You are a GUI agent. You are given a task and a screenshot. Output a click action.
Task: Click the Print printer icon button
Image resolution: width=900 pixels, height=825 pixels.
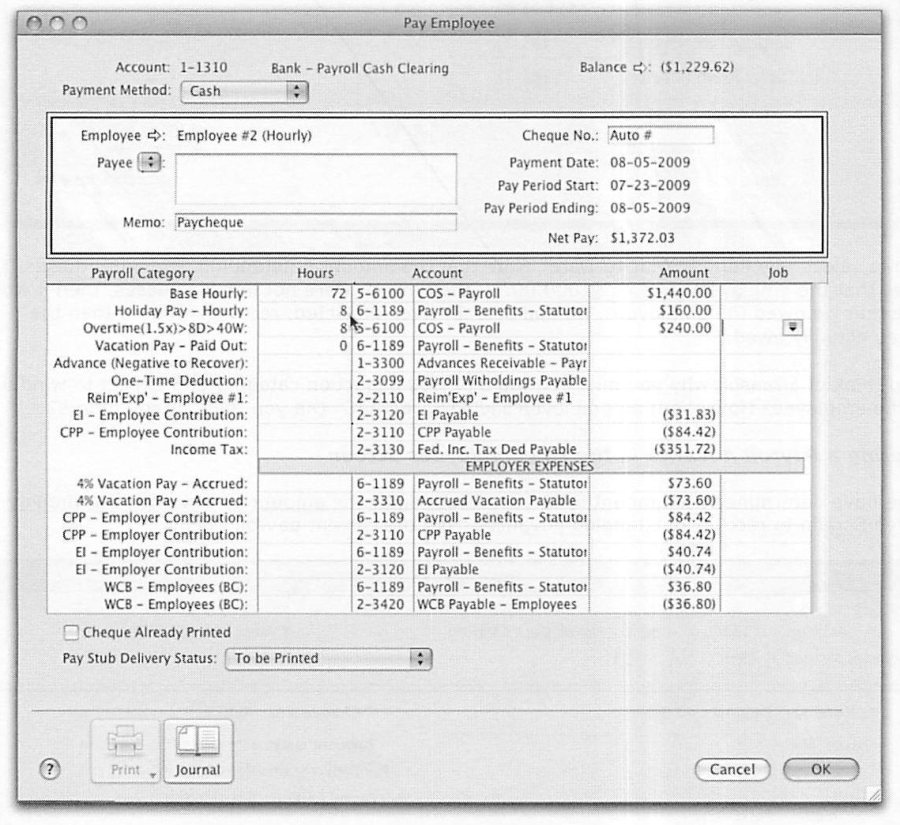125,751
